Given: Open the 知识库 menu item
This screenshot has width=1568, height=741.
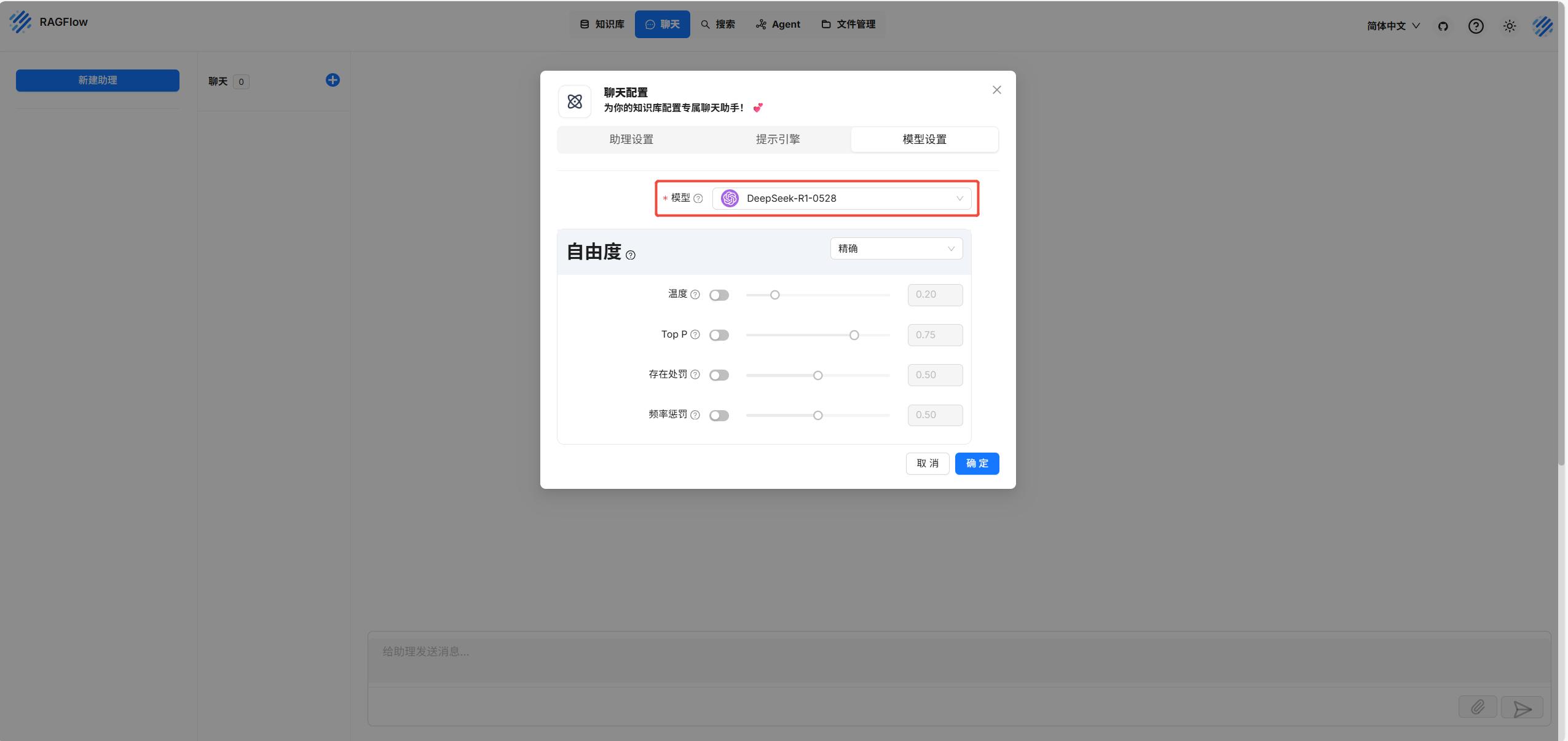Looking at the screenshot, I should (x=602, y=24).
